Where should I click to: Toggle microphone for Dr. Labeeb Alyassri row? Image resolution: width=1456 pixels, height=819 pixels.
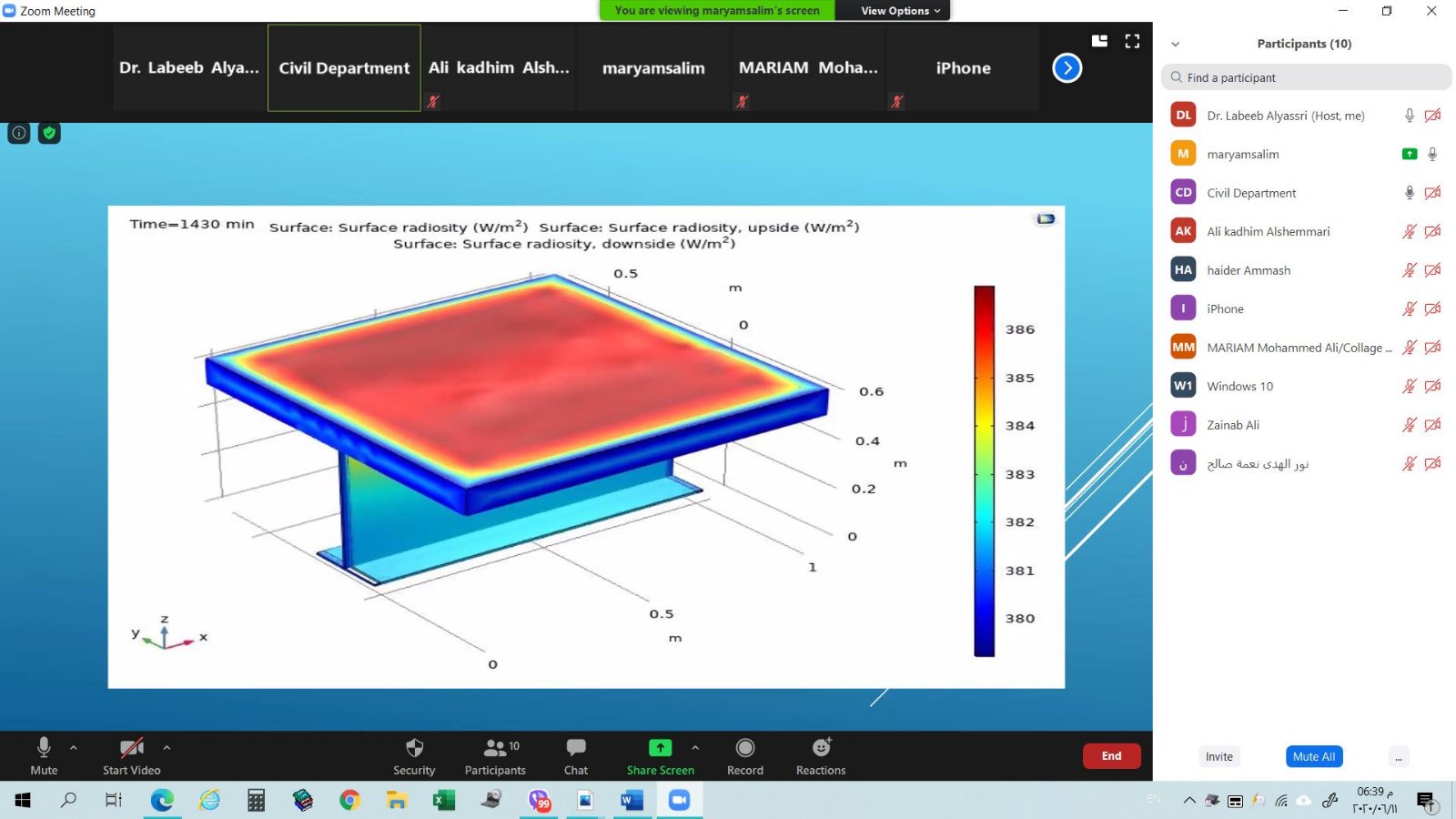click(1409, 116)
